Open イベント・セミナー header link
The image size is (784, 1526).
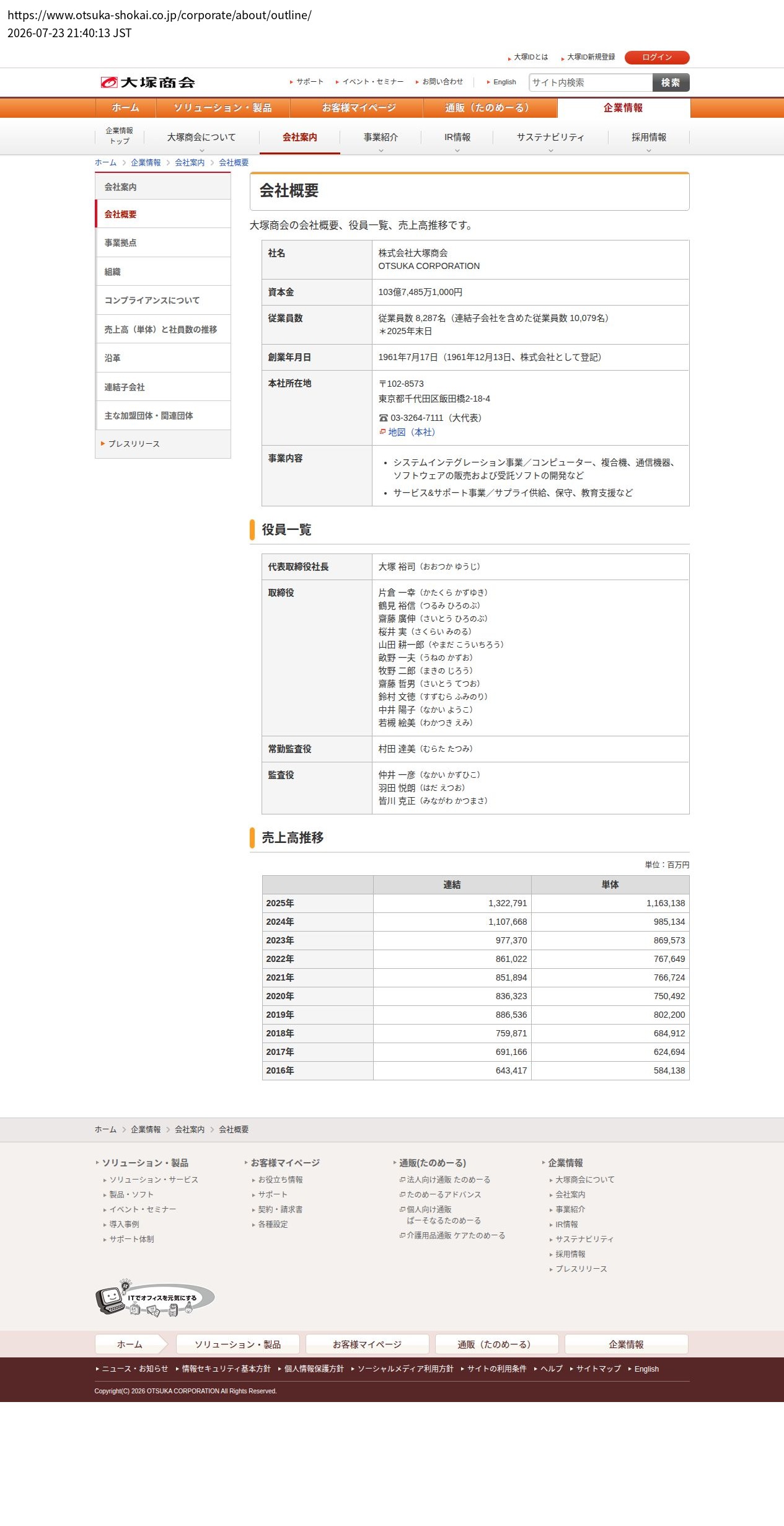click(373, 82)
